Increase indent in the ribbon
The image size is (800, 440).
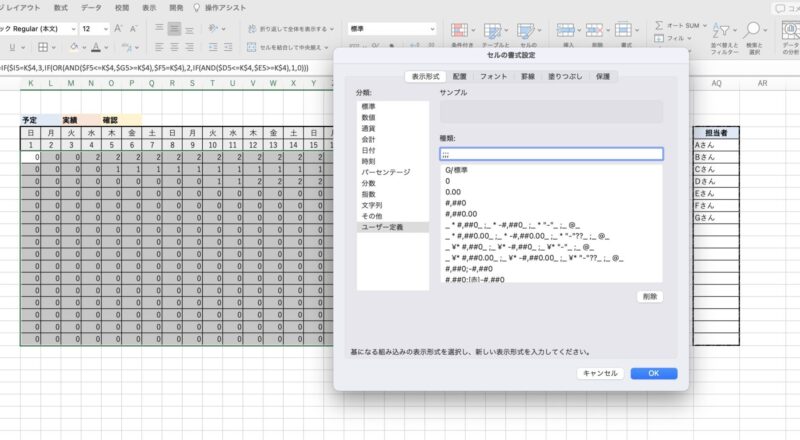point(228,47)
